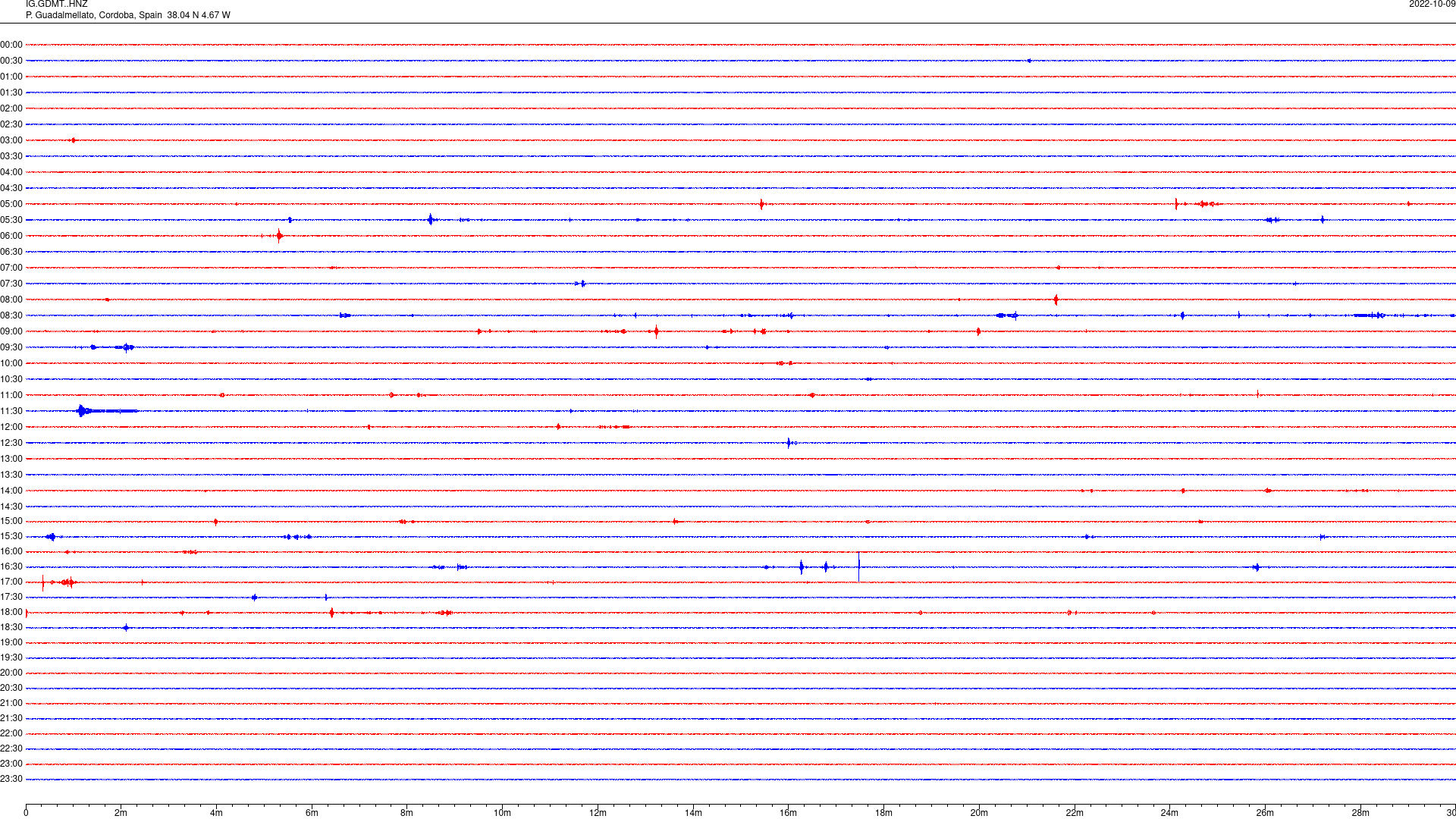Click the 21:30 time label
1456x819 pixels.
pyautogui.click(x=11, y=718)
